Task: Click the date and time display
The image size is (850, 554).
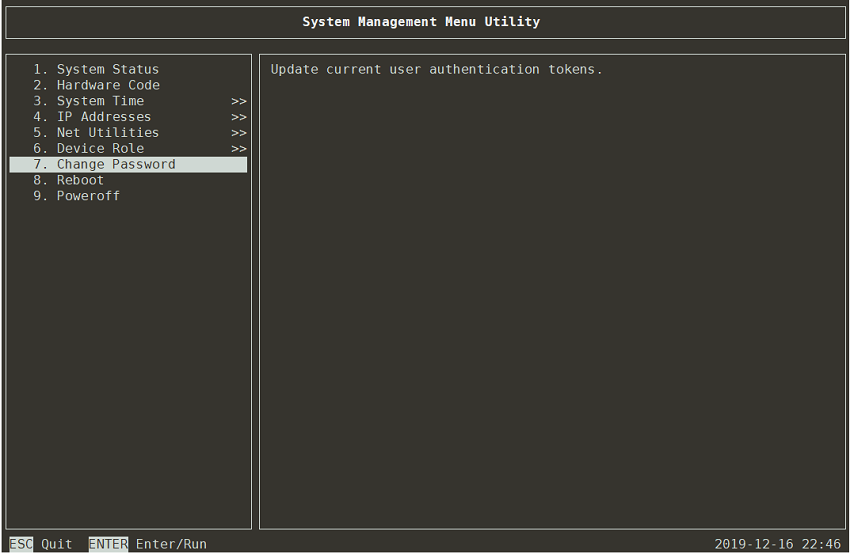Action: pyautogui.click(x=777, y=544)
